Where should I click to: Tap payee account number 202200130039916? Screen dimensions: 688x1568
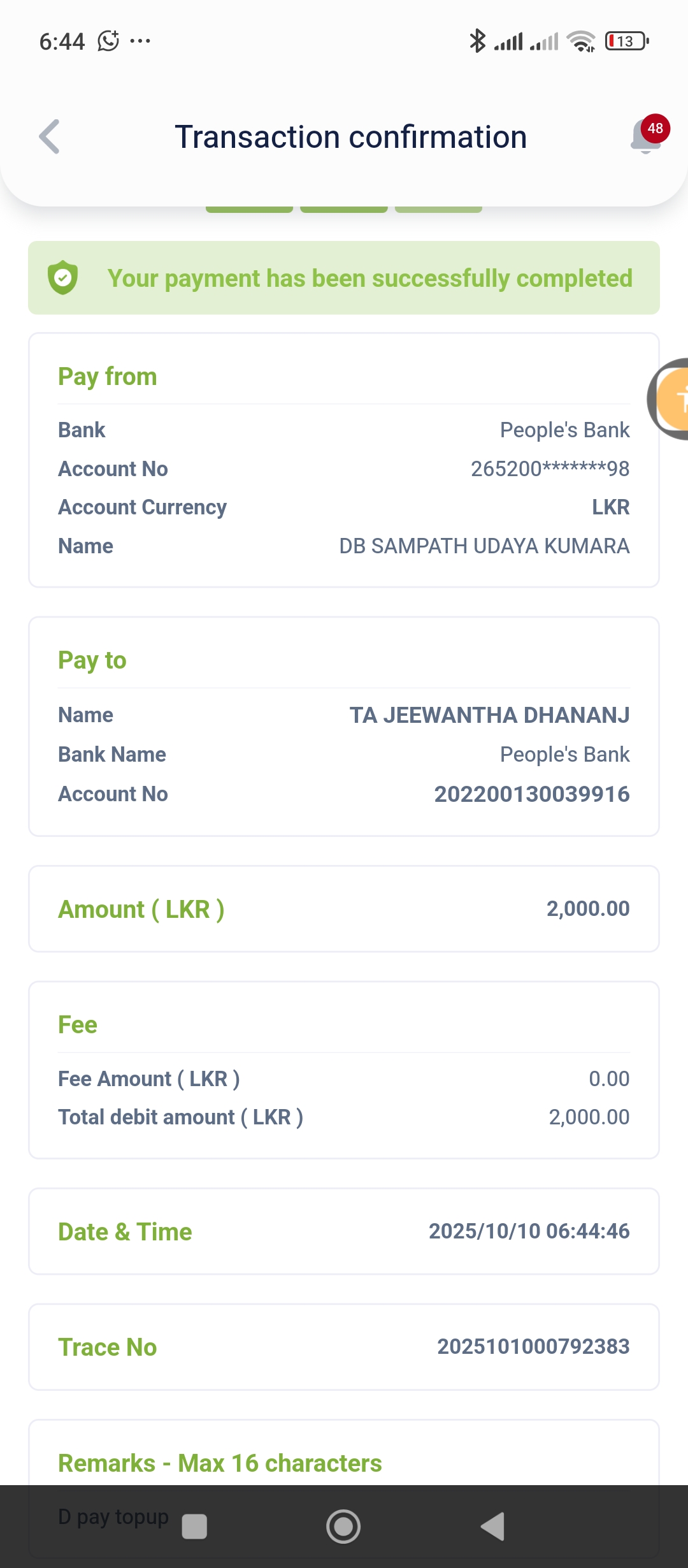pyautogui.click(x=532, y=794)
